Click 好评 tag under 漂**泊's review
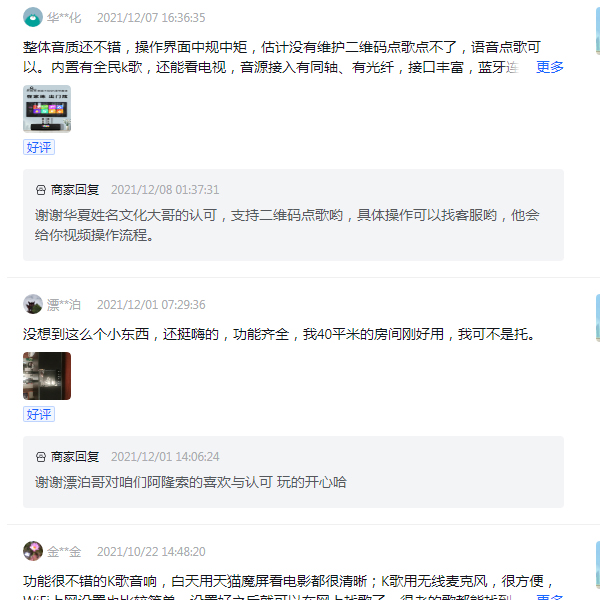Viewport: 600px width, 600px height. click(39, 414)
